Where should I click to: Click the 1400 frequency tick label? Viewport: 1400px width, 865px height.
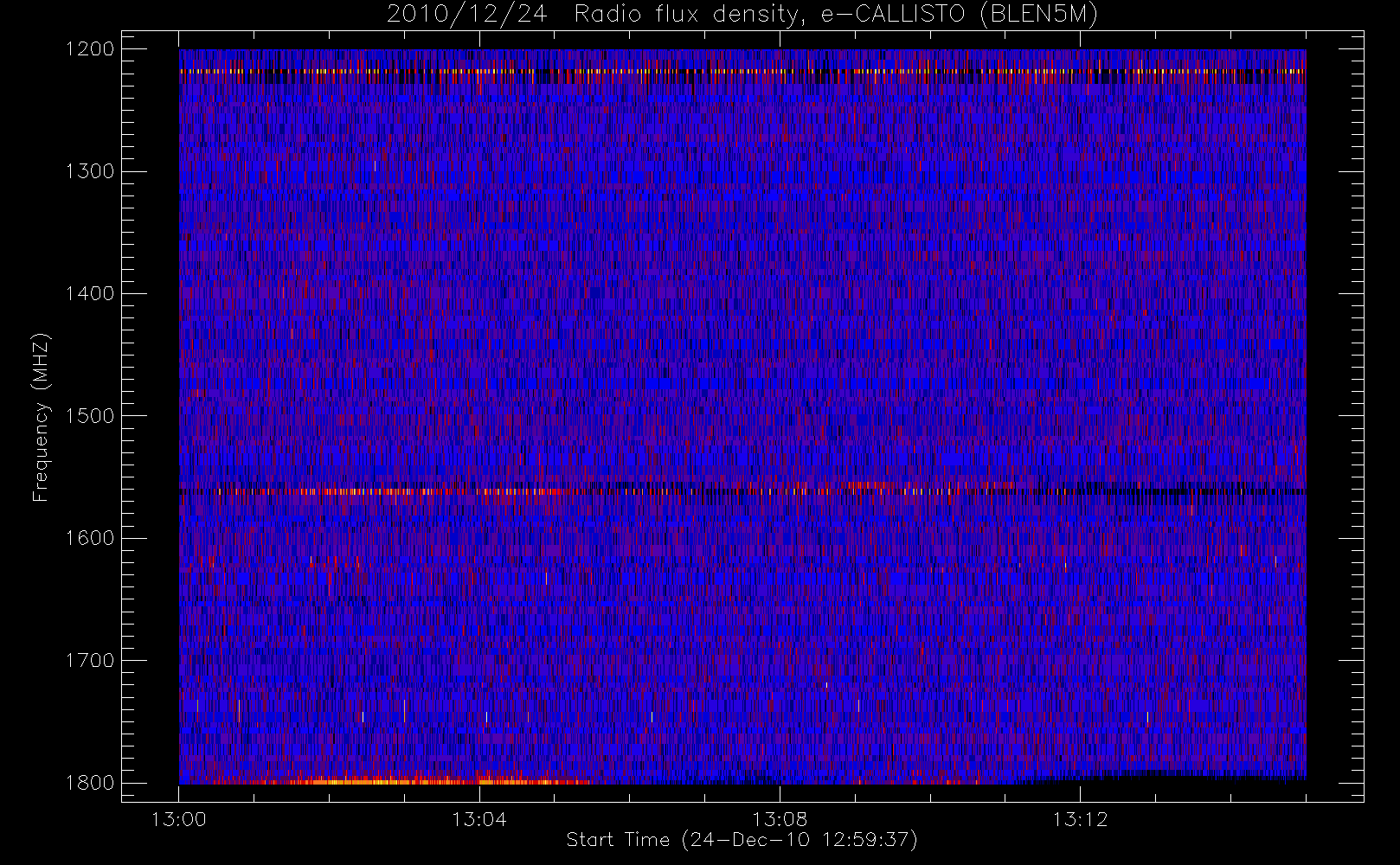click(x=90, y=293)
